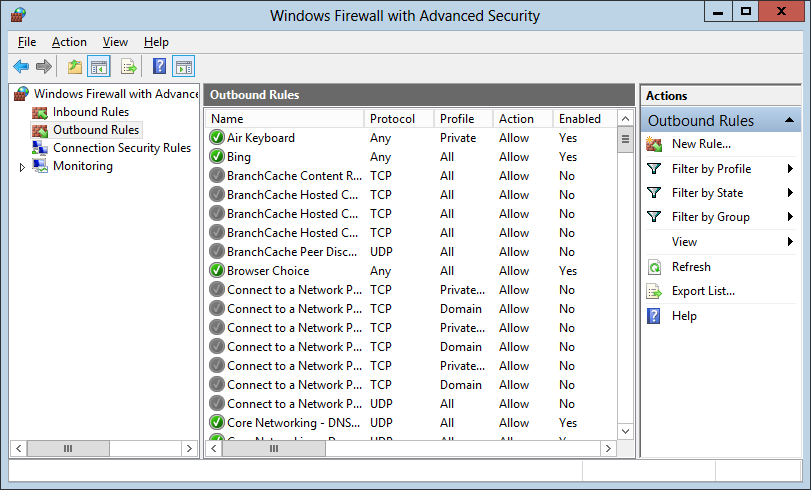Open the View menu in menu bar

[115, 42]
